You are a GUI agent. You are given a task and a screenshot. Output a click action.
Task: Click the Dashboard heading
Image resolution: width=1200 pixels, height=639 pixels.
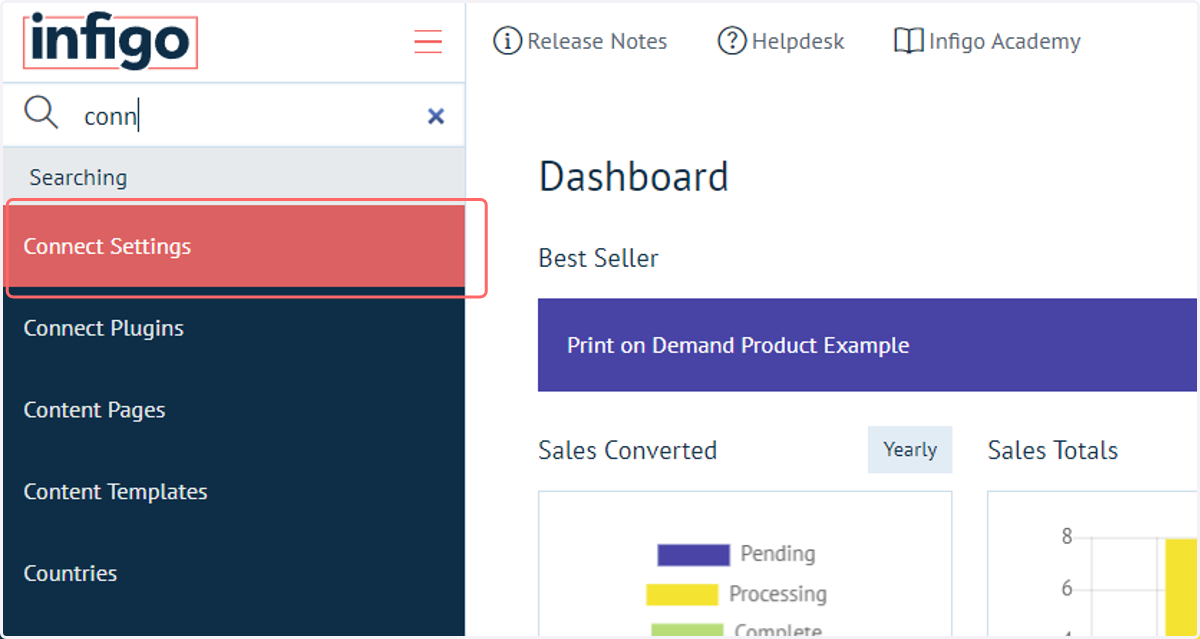tap(634, 177)
